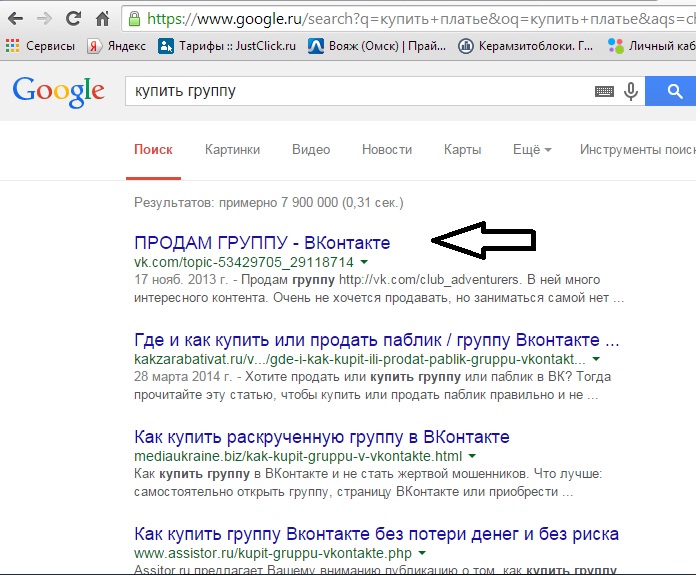Click the Google logo
Screen dimensions: 696x575
(x=59, y=91)
